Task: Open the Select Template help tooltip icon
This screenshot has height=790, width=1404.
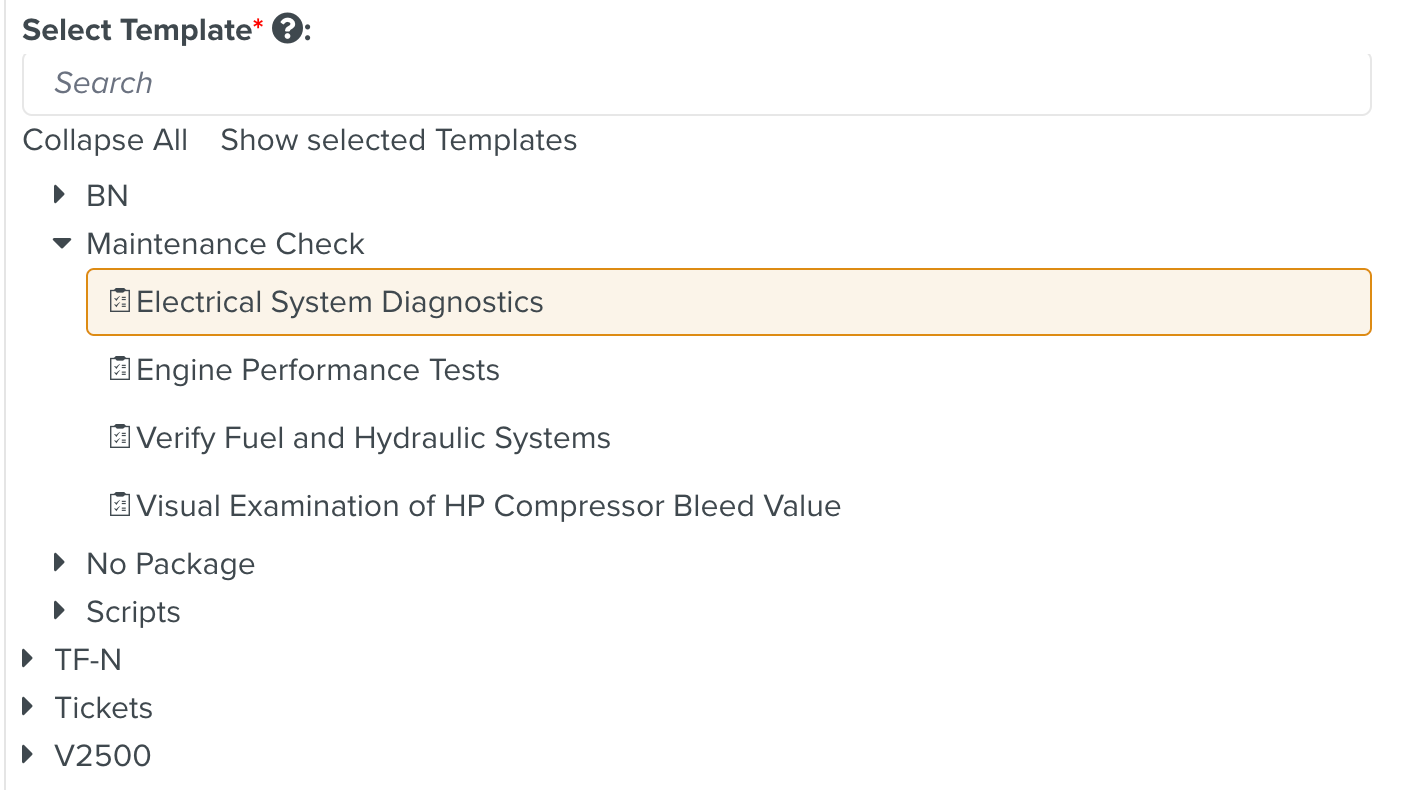Action: pyautogui.click(x=287, y=30)
